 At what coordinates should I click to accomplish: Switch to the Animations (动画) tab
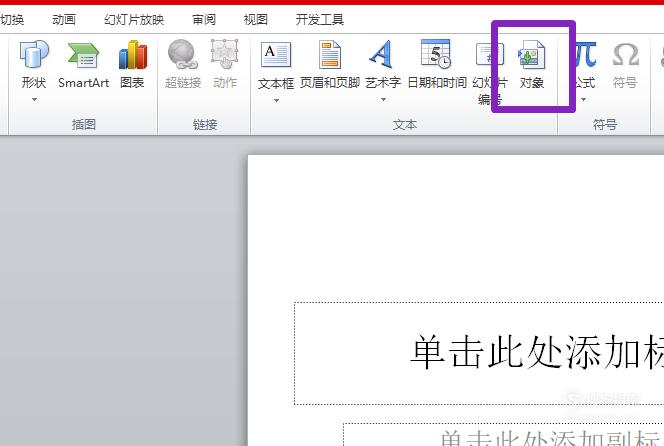pyautogui.click(x=64, y=19)
